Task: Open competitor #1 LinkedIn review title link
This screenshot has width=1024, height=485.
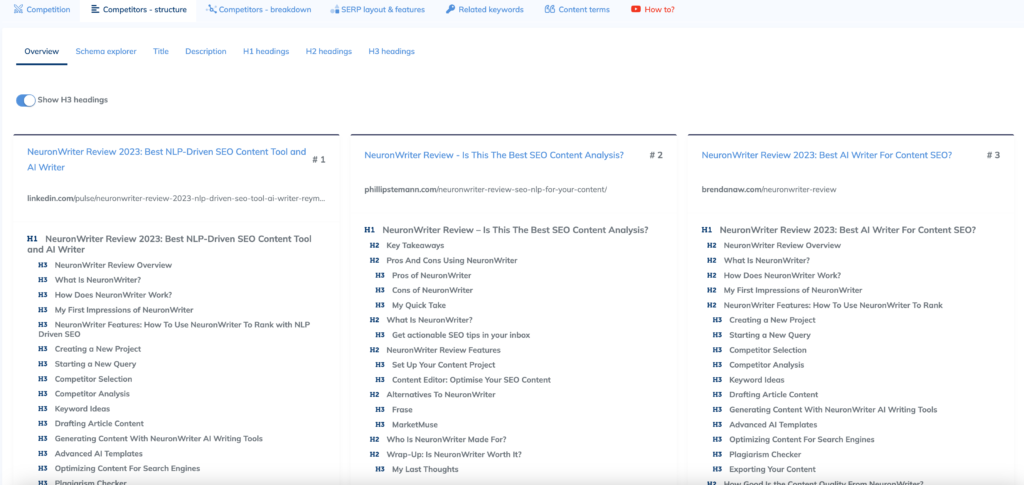Action: [167, 159]
